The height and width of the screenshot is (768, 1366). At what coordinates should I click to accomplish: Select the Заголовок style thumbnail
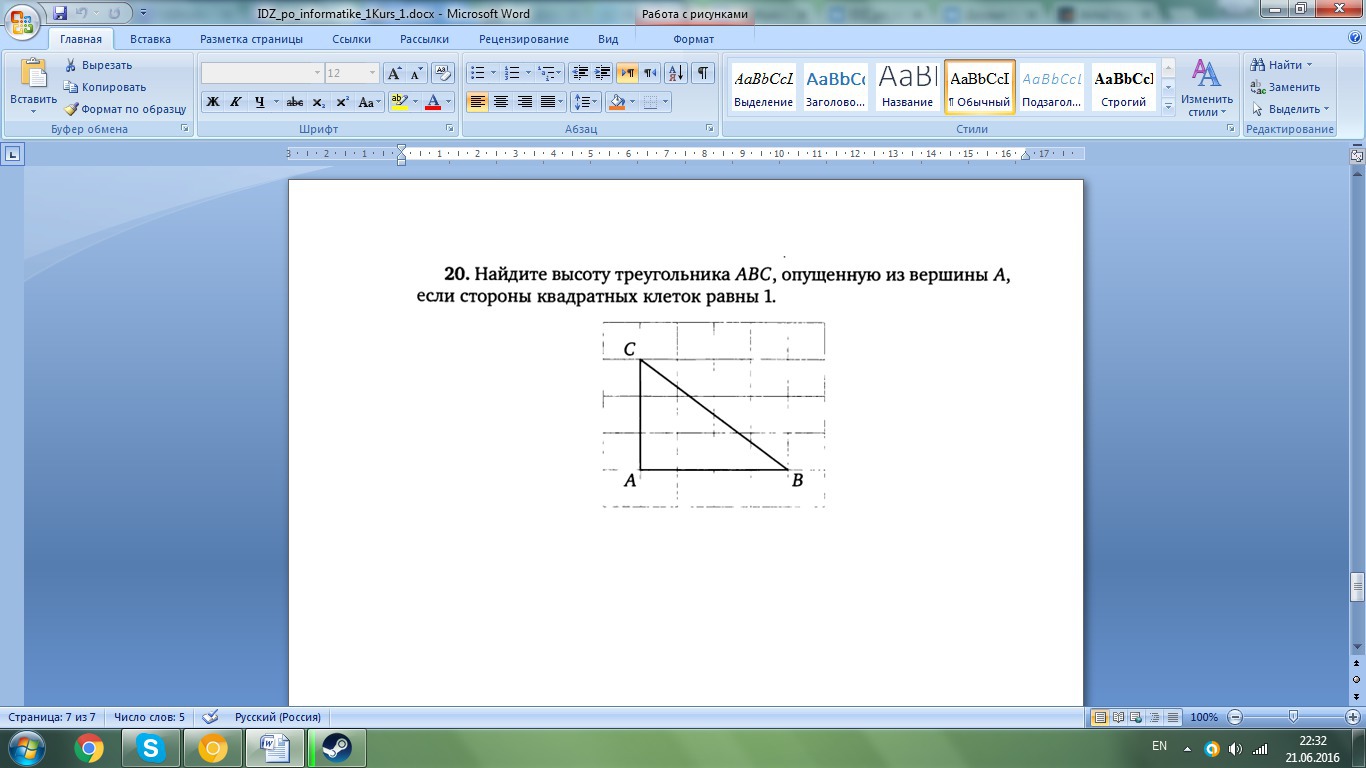coord(835,87)
